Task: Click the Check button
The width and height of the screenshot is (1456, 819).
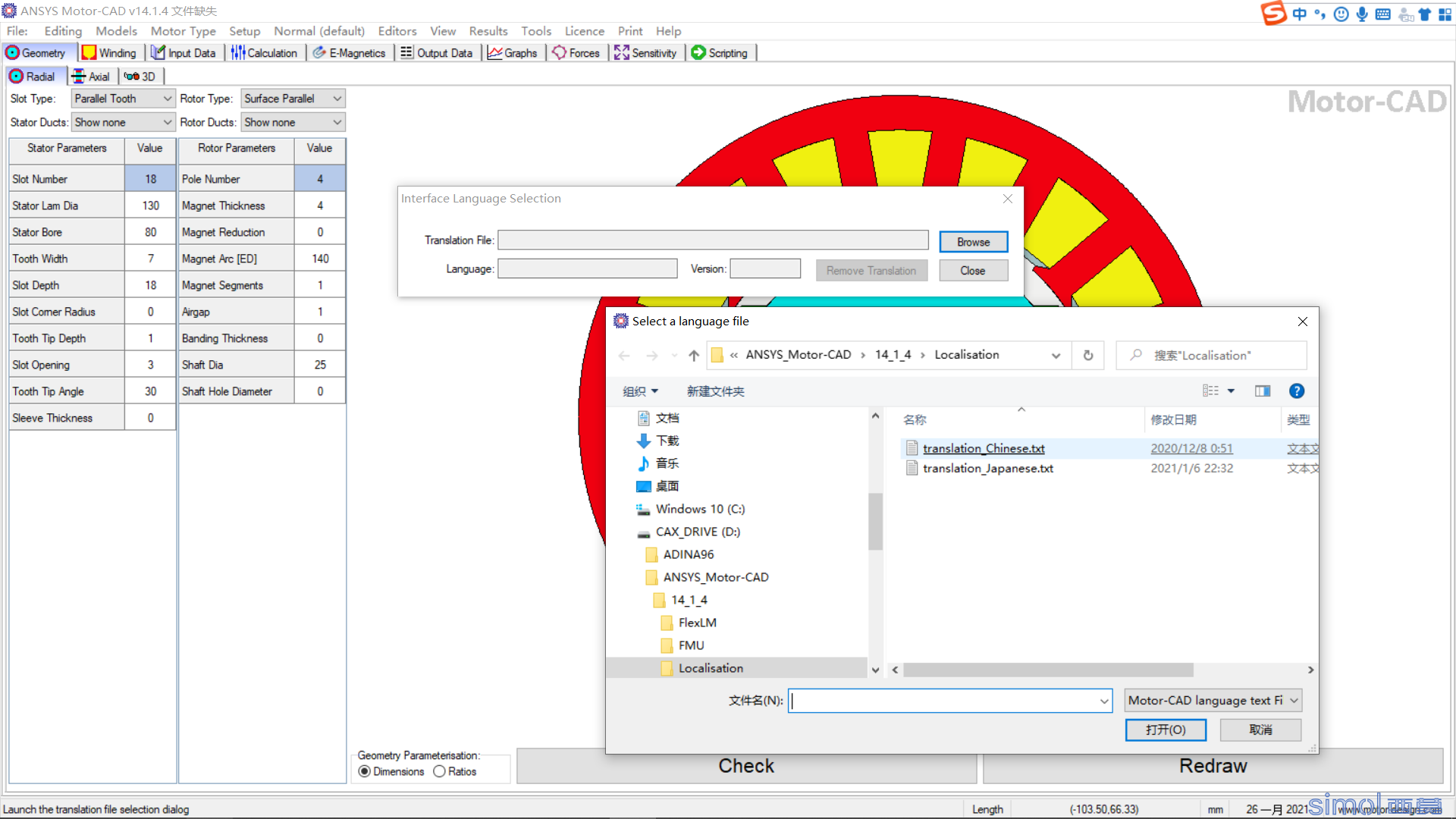Action: [x=746, y=767]
